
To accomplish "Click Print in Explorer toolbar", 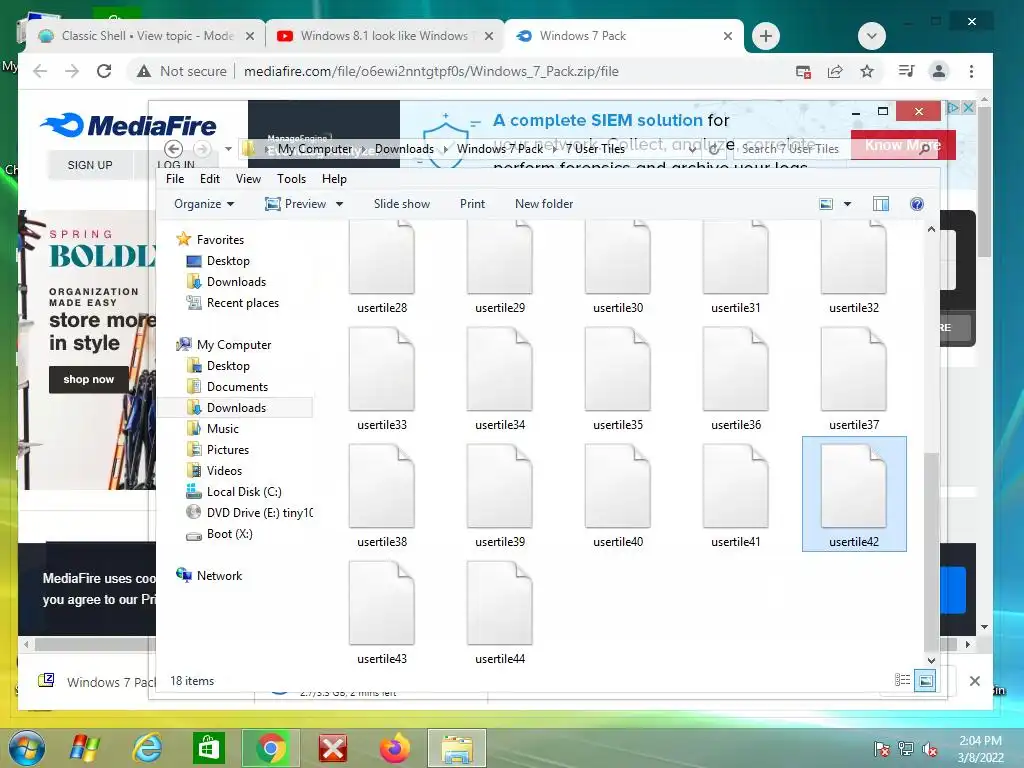I will tap(472, 204).
